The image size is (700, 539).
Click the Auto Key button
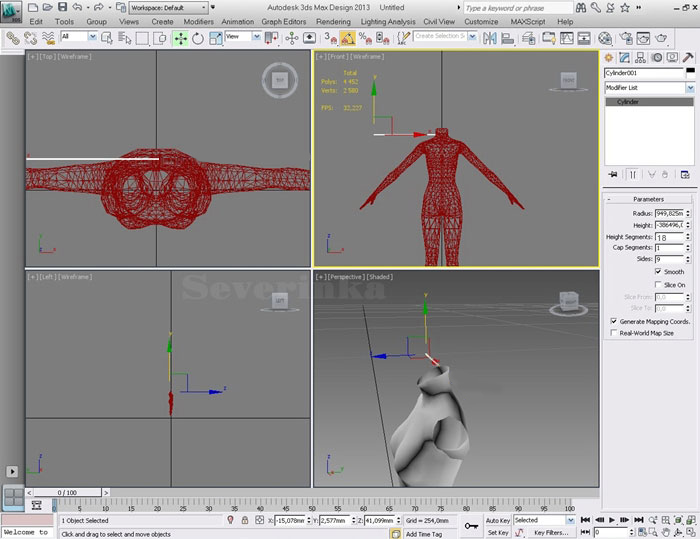click(x=498, y=520)
